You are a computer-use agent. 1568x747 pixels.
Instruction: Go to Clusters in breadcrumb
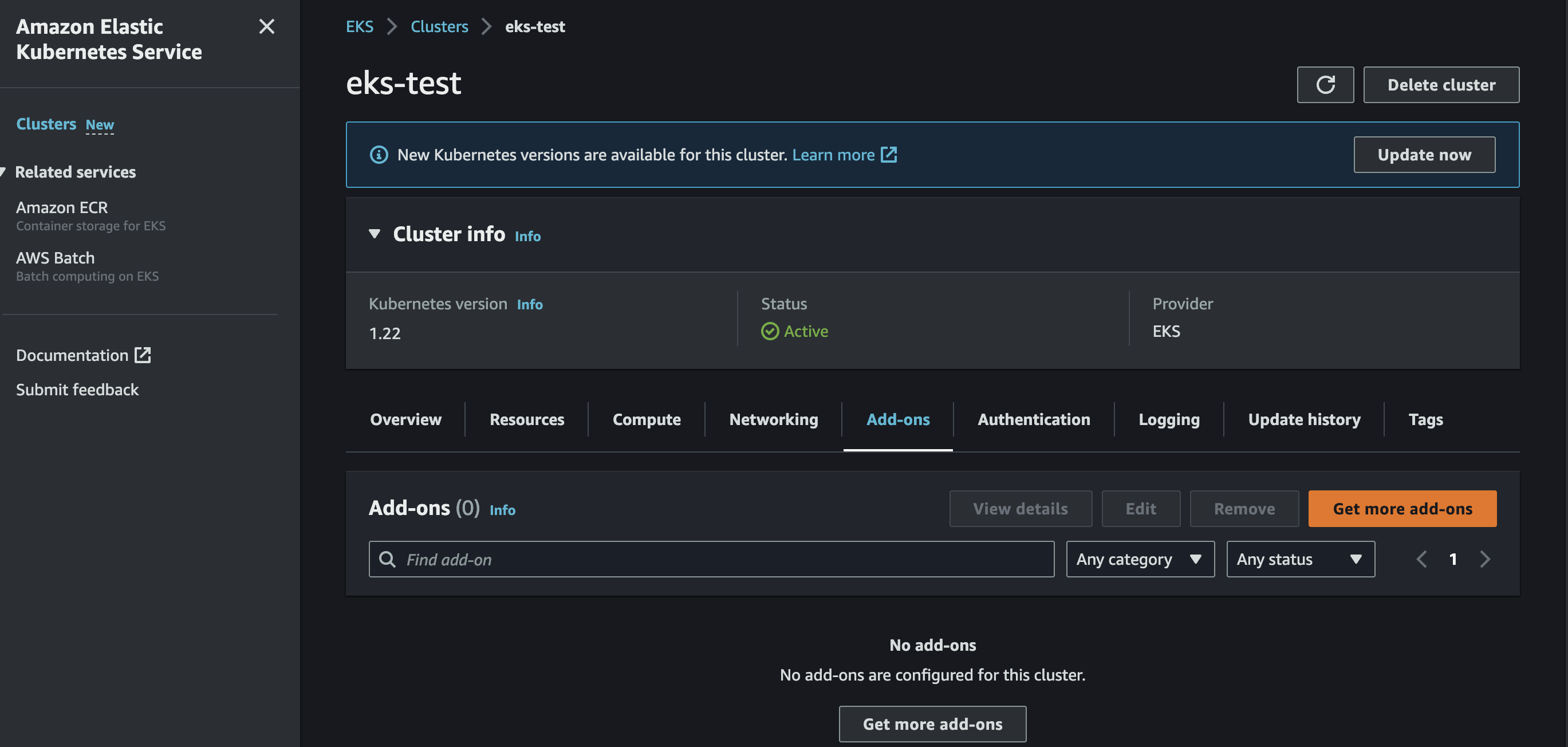coord(439,27)
